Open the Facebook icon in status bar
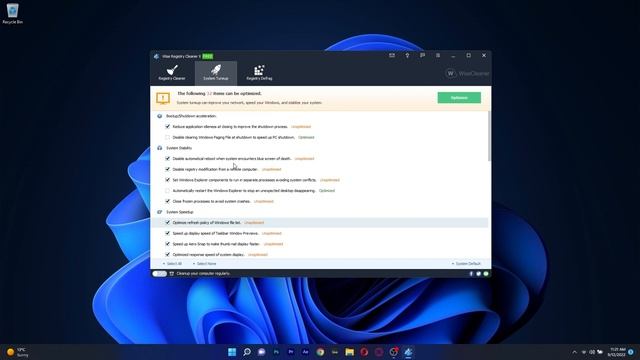640x360 pixels. [x=471, y=273]
